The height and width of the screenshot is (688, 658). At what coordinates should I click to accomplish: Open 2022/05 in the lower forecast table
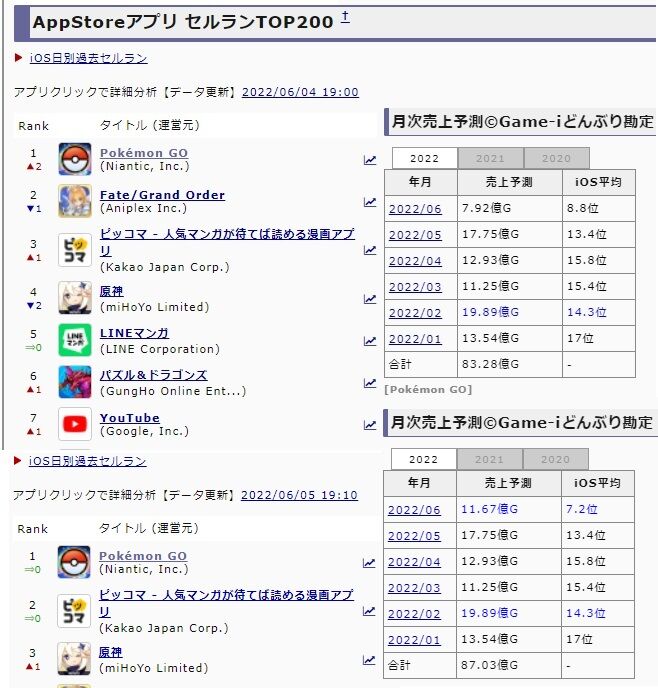click(414, 536)
